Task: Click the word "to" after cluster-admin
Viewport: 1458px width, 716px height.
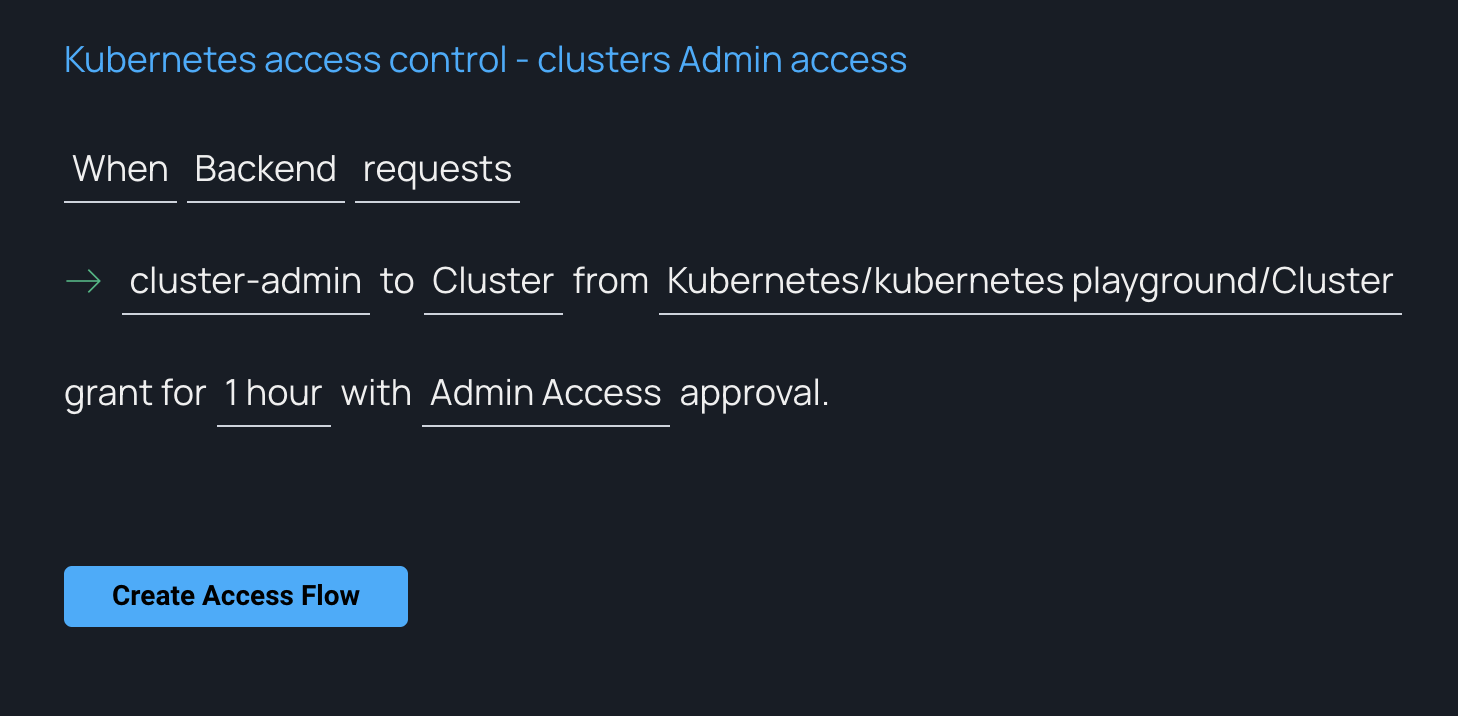Action: (397, 282)
